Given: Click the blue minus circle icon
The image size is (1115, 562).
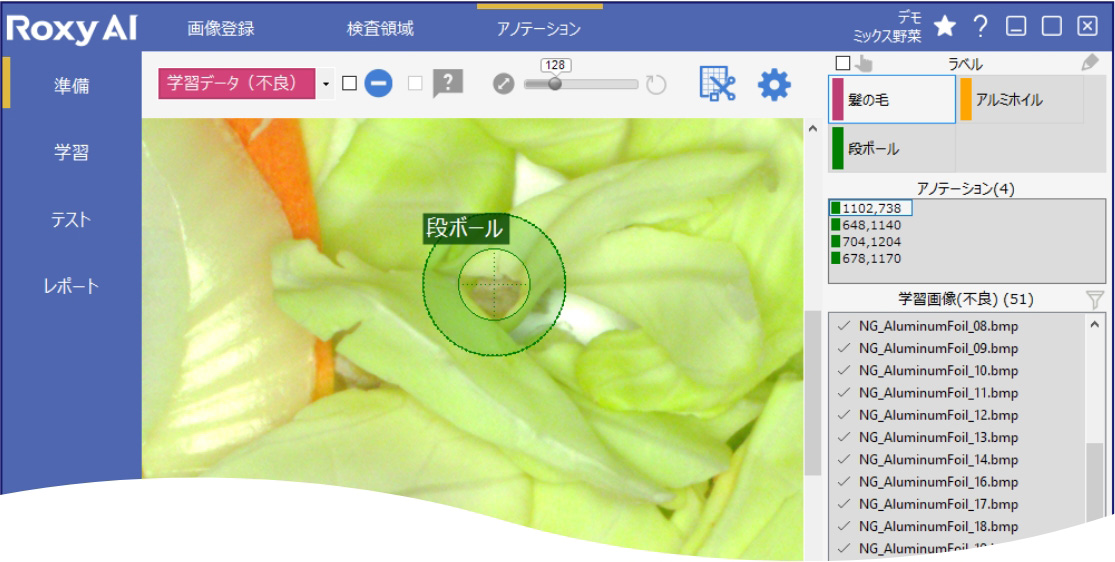Looking at the screenshot, I should point(378,84).
